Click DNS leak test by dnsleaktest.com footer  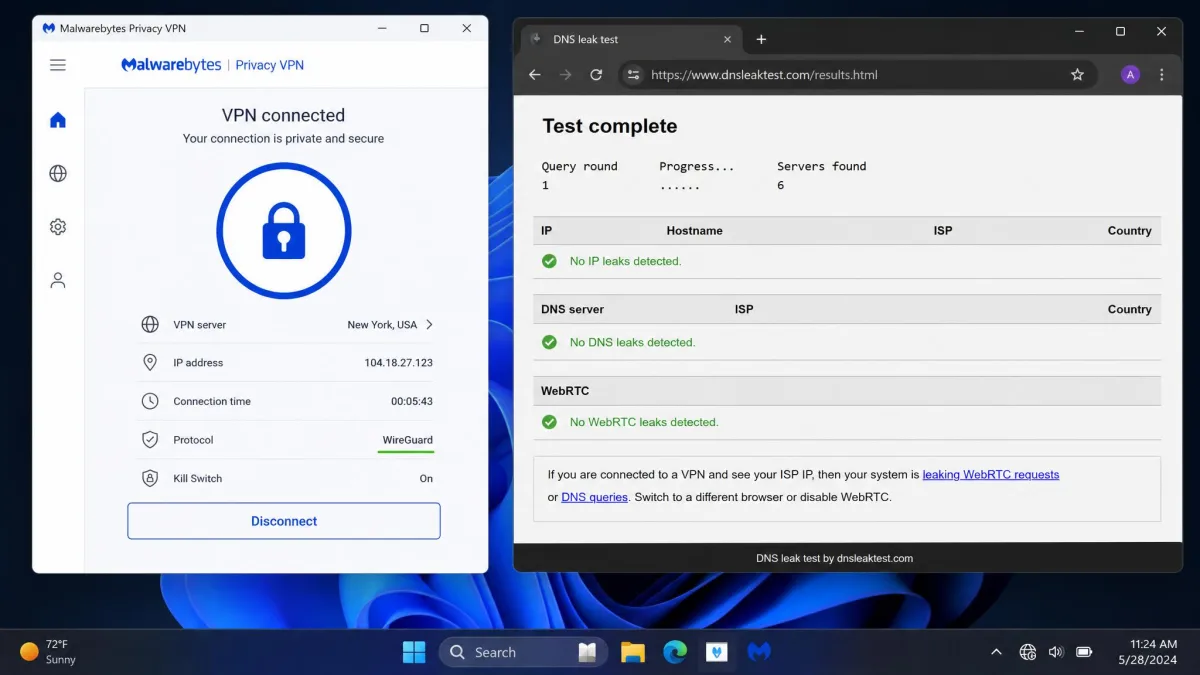point(834,558)
